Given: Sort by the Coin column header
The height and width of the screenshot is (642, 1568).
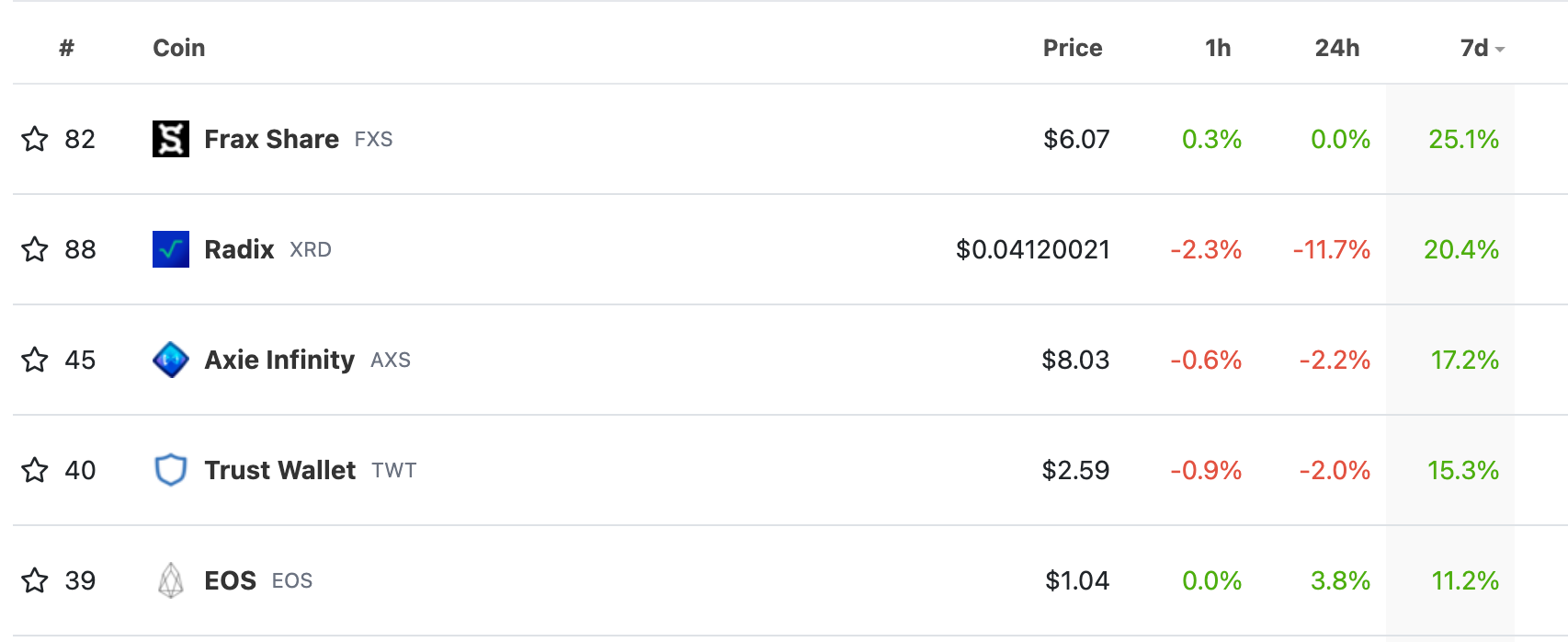Looking at the screenshot, I should (x=179, y=48).
